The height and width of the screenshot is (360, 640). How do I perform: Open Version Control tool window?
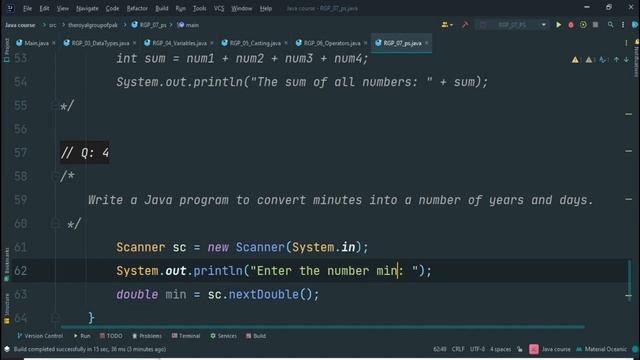click(x=40, y=336)
